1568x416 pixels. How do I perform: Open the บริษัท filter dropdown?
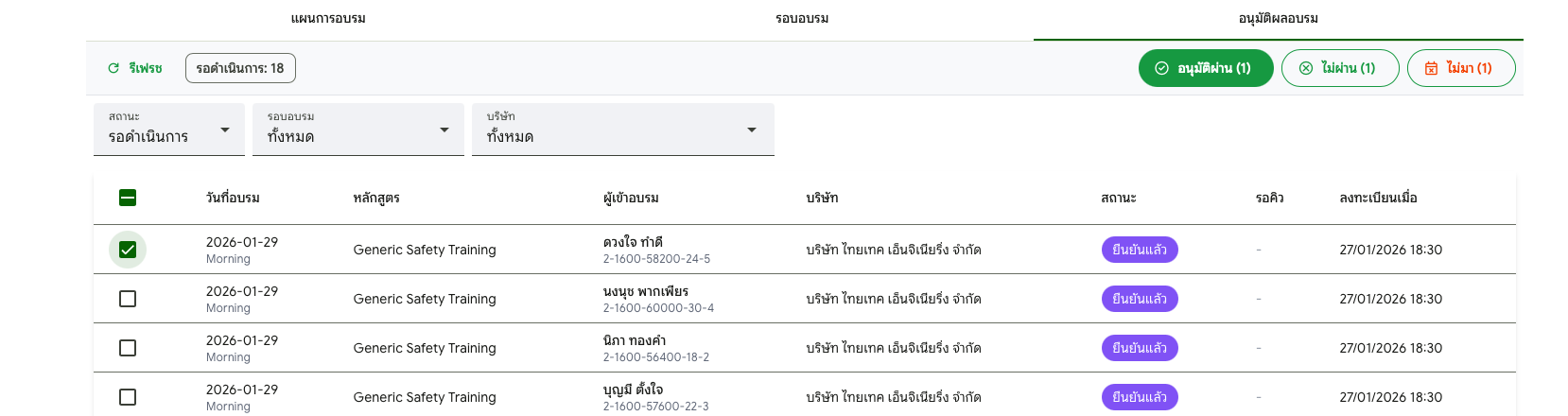click(x=623, y=130)
